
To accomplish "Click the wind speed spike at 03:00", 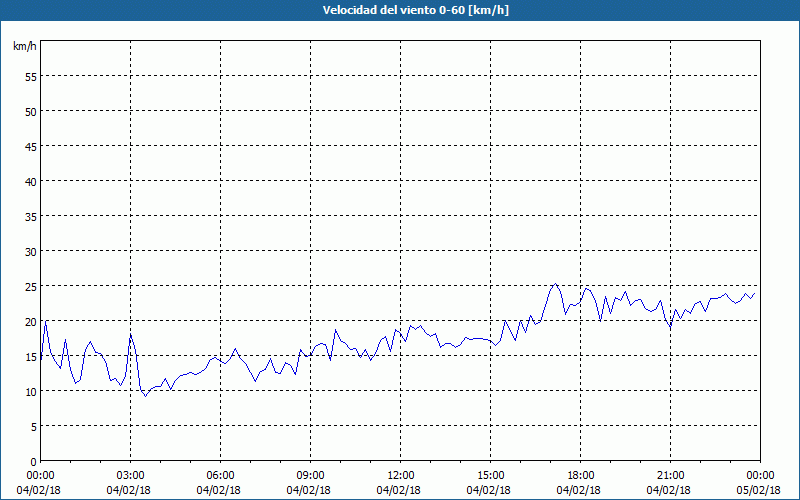I will pos(131,334).
